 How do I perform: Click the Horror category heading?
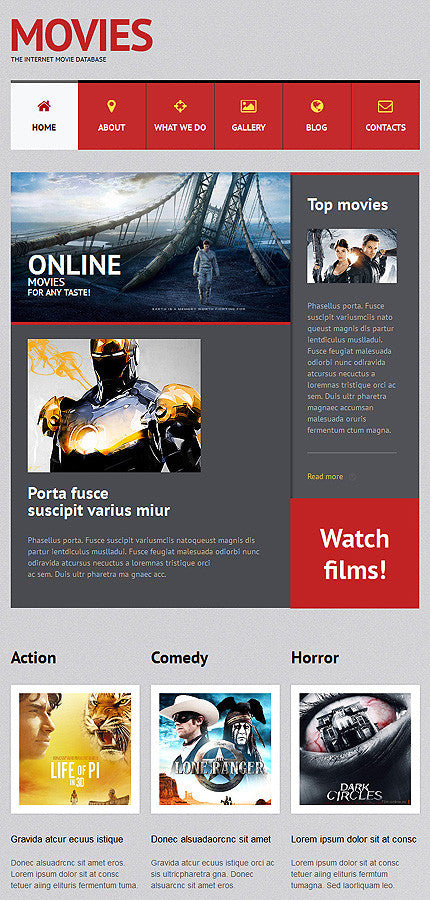(315, 658)
